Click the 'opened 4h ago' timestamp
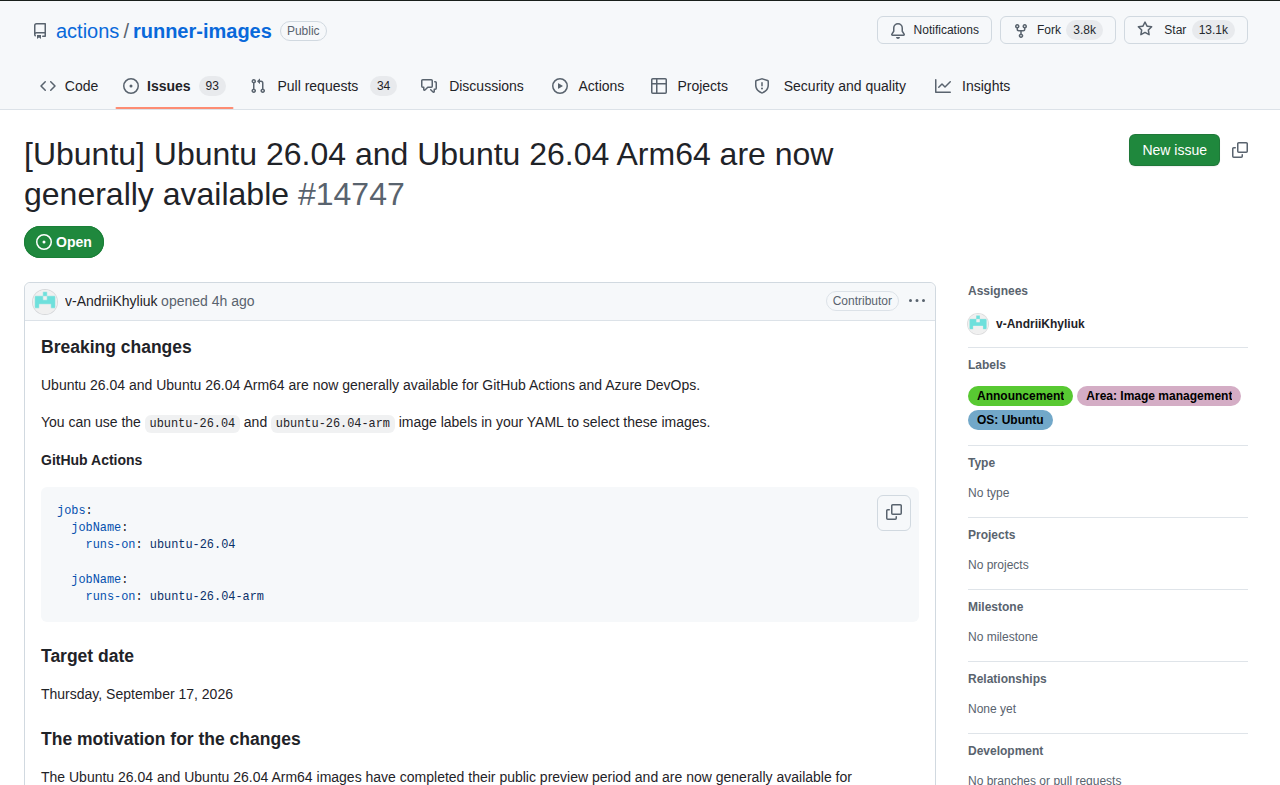 tap(208, 301)
